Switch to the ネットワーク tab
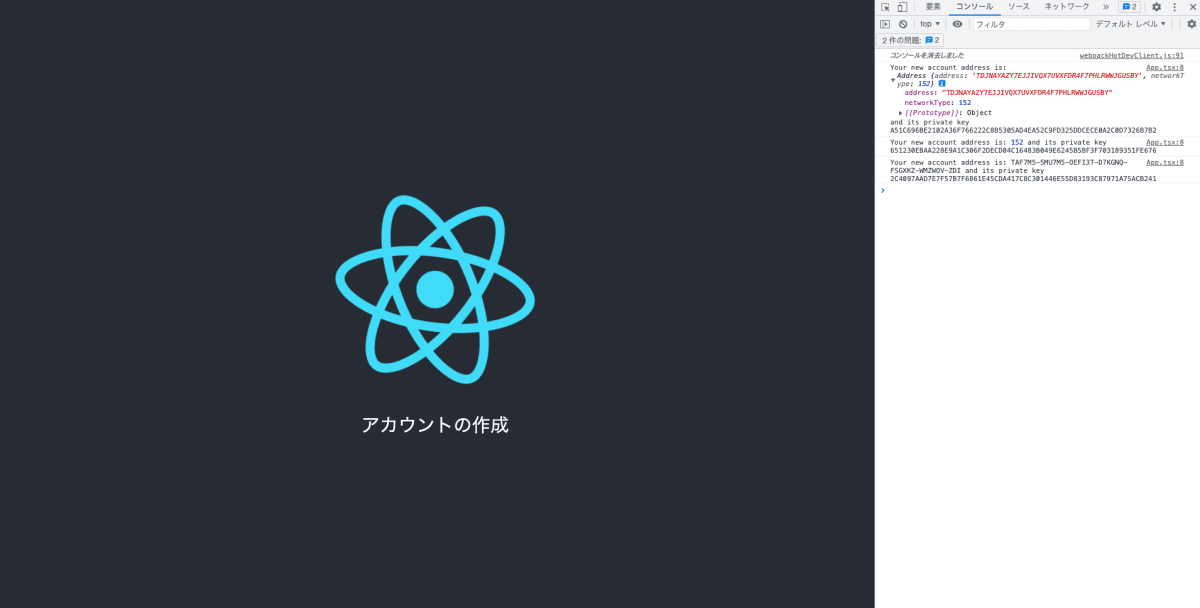This screenshot has width=1200, height=608. pyautogui.click(x=1067, y=7)
